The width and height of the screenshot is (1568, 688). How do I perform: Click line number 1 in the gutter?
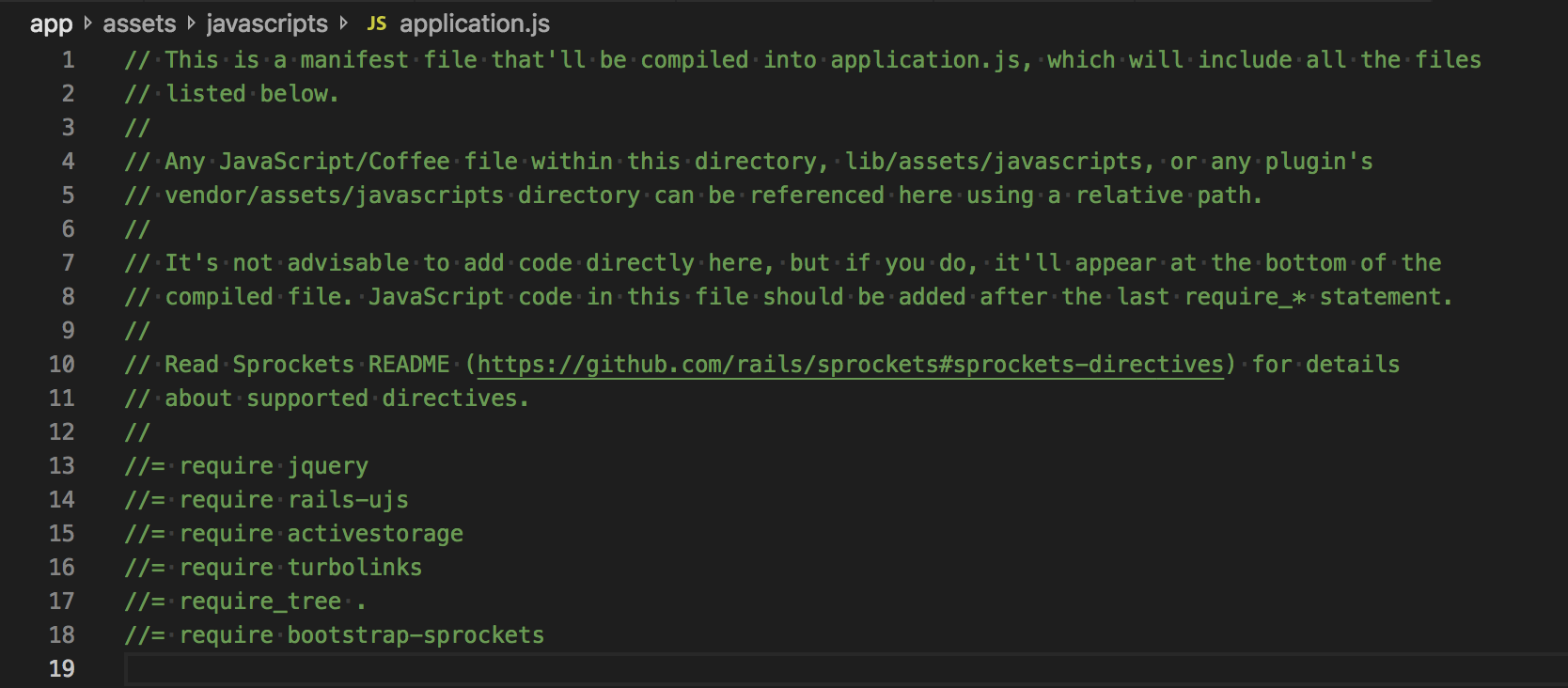click(68, 60)
